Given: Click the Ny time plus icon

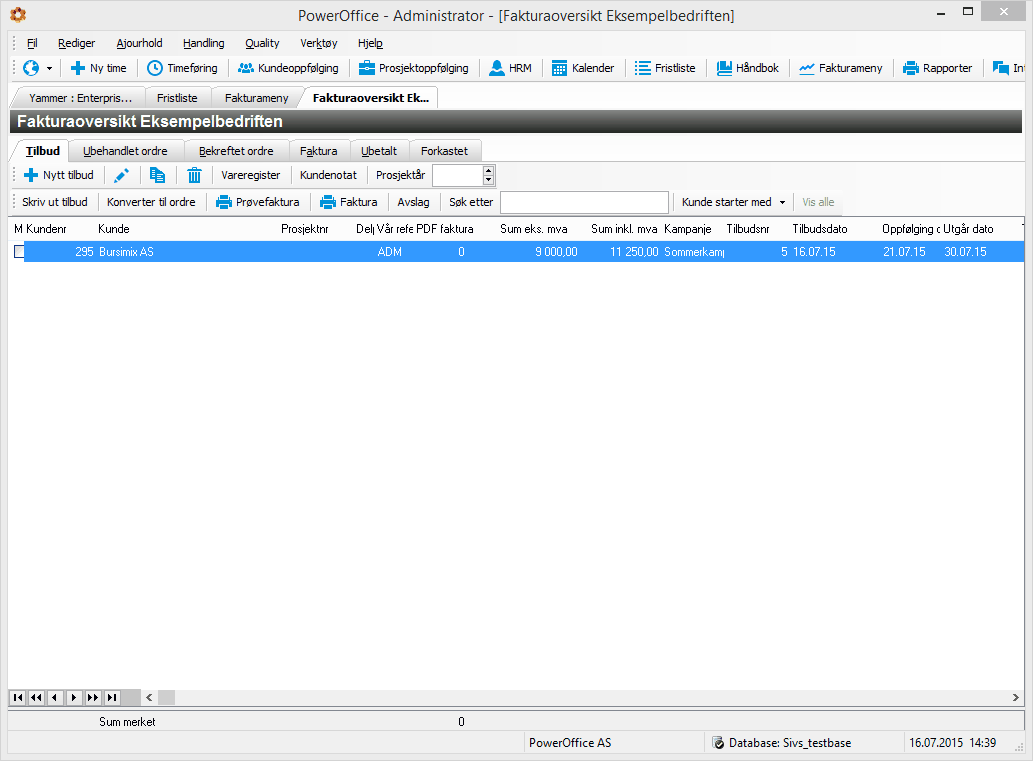Looking at the screenshot, I should pyautogui.click(x=78, y=68).
